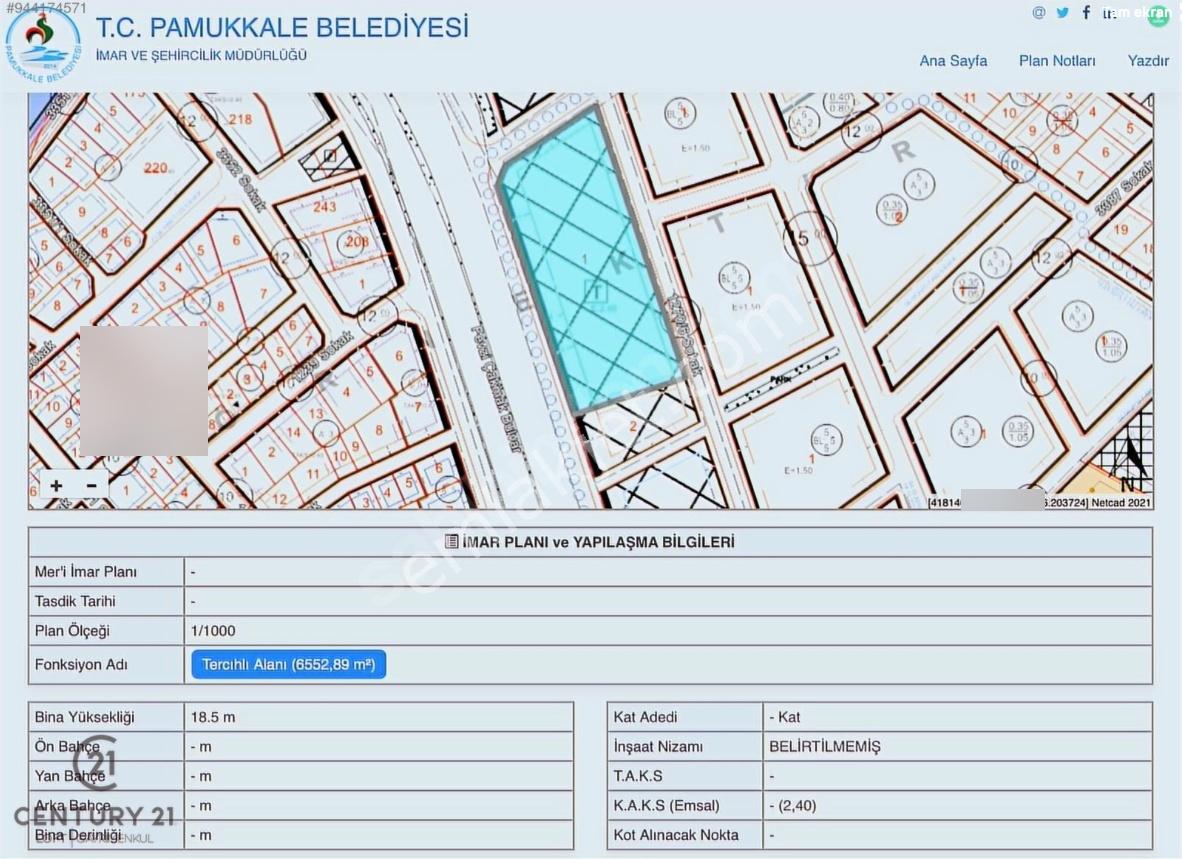Click the Yazdır print link

click(1148, 61)
